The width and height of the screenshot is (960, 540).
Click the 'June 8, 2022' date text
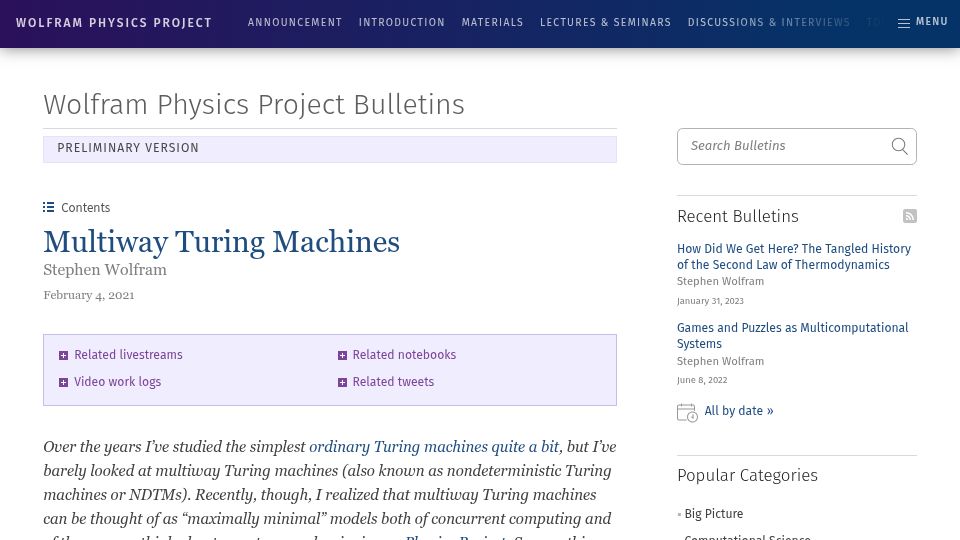pyautogui.click(x=702, y=380)
